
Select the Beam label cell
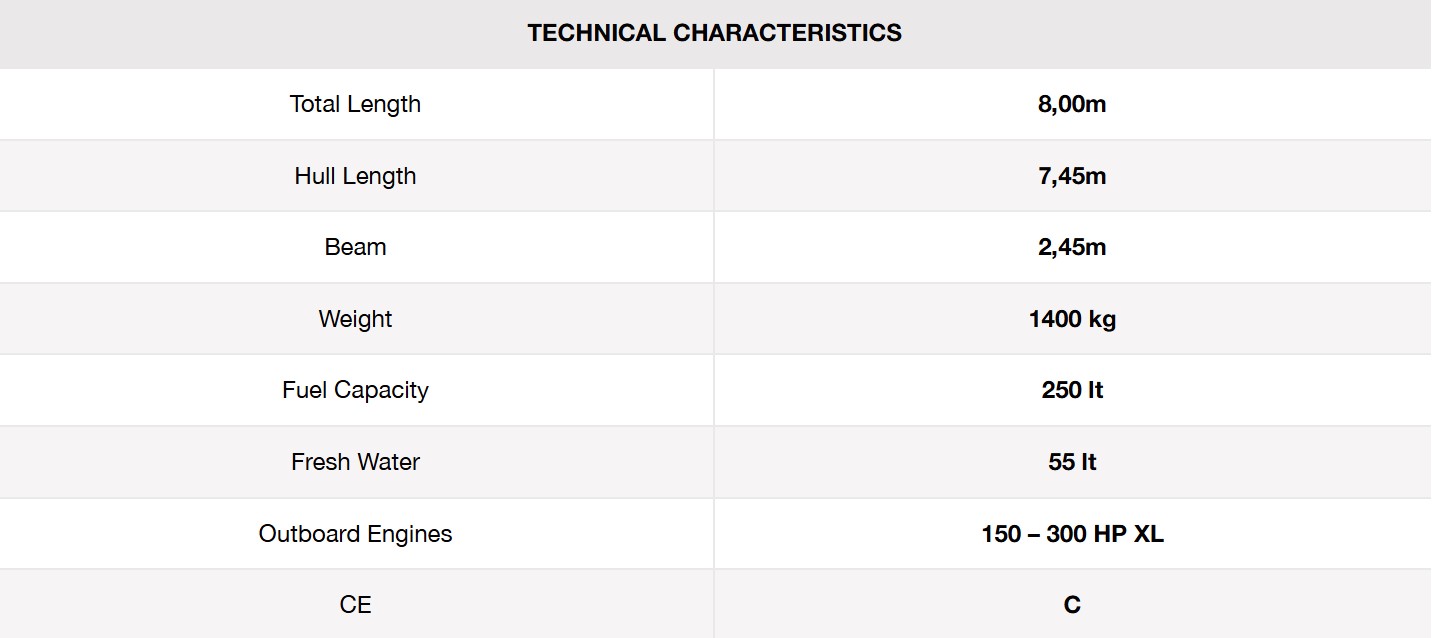coord(355,247)
